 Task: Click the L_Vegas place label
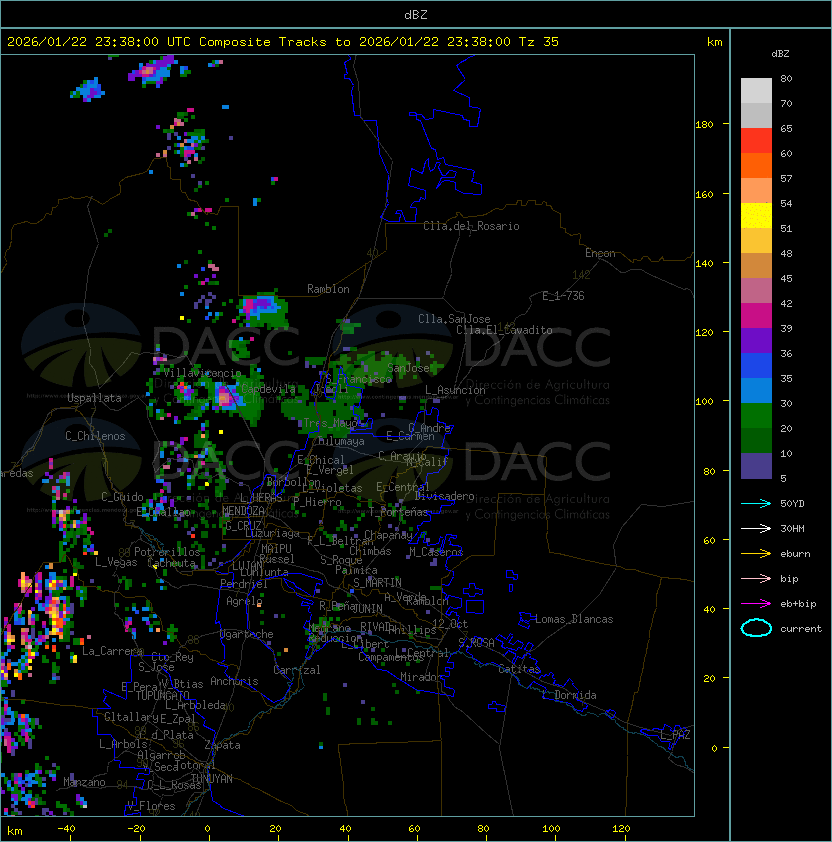tap(116, 562)
